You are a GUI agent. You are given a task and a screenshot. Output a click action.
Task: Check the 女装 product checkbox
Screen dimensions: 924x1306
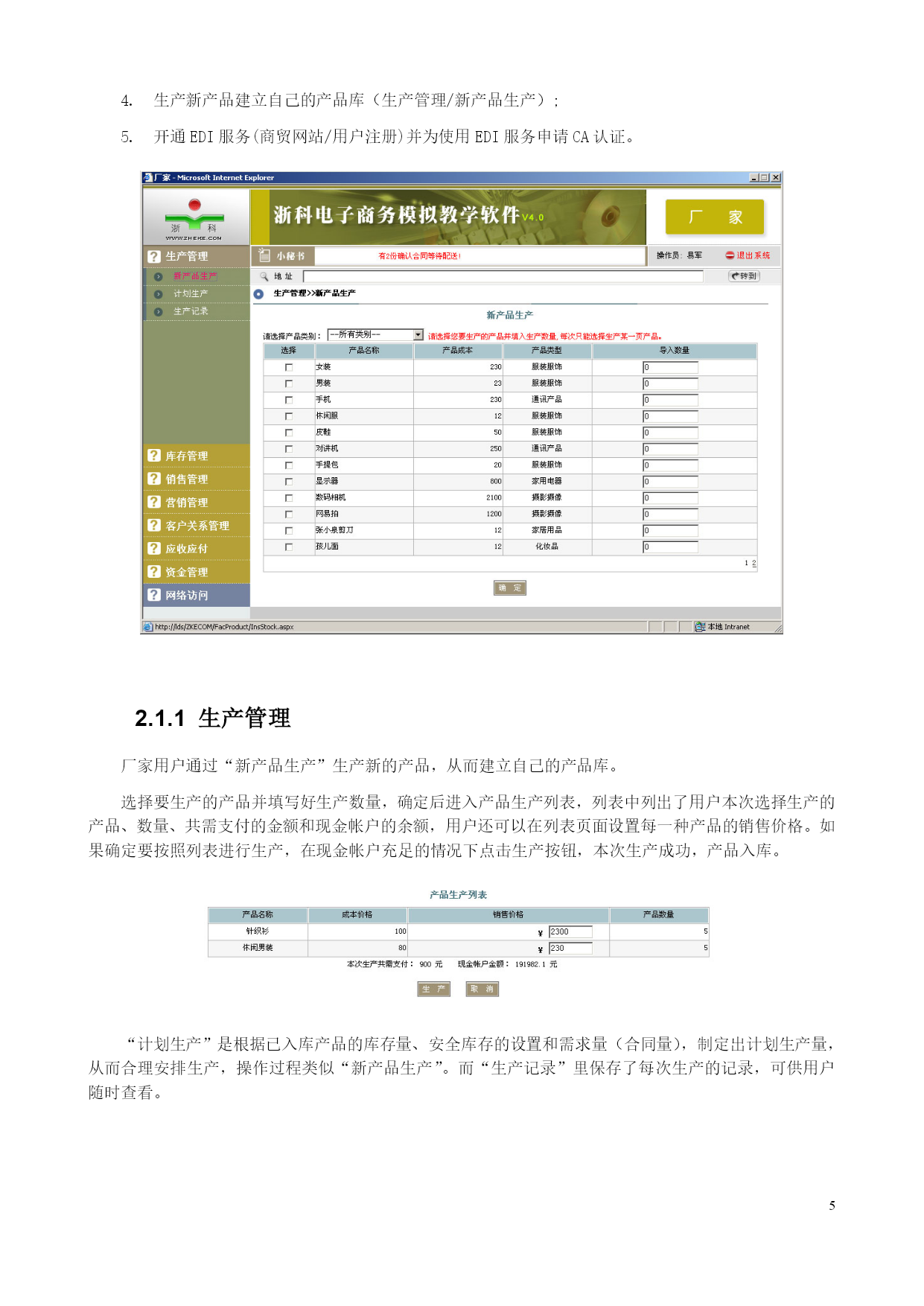pos(289,368)
